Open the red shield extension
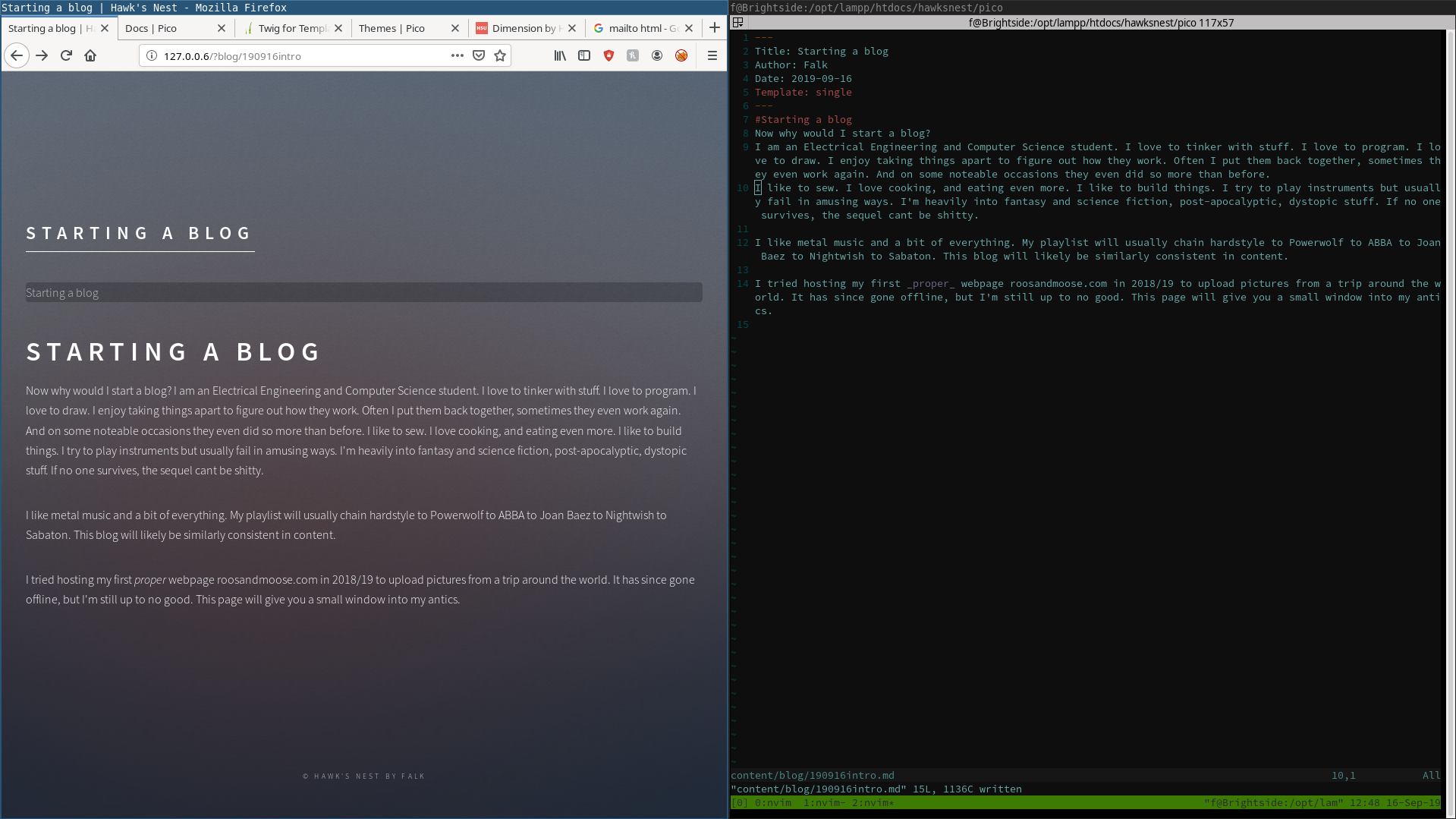The width and height of the screenshot is (1456, 819). point(609,55)
